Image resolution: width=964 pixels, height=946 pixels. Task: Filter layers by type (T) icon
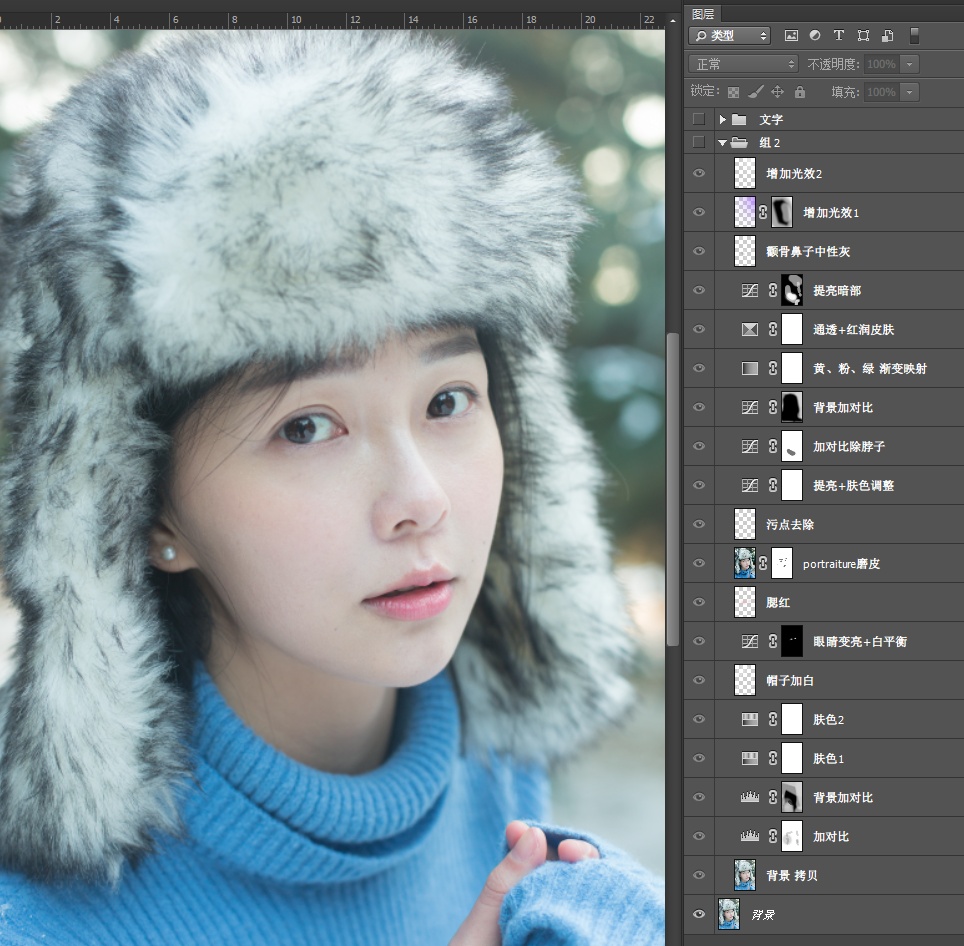(839, 36)
